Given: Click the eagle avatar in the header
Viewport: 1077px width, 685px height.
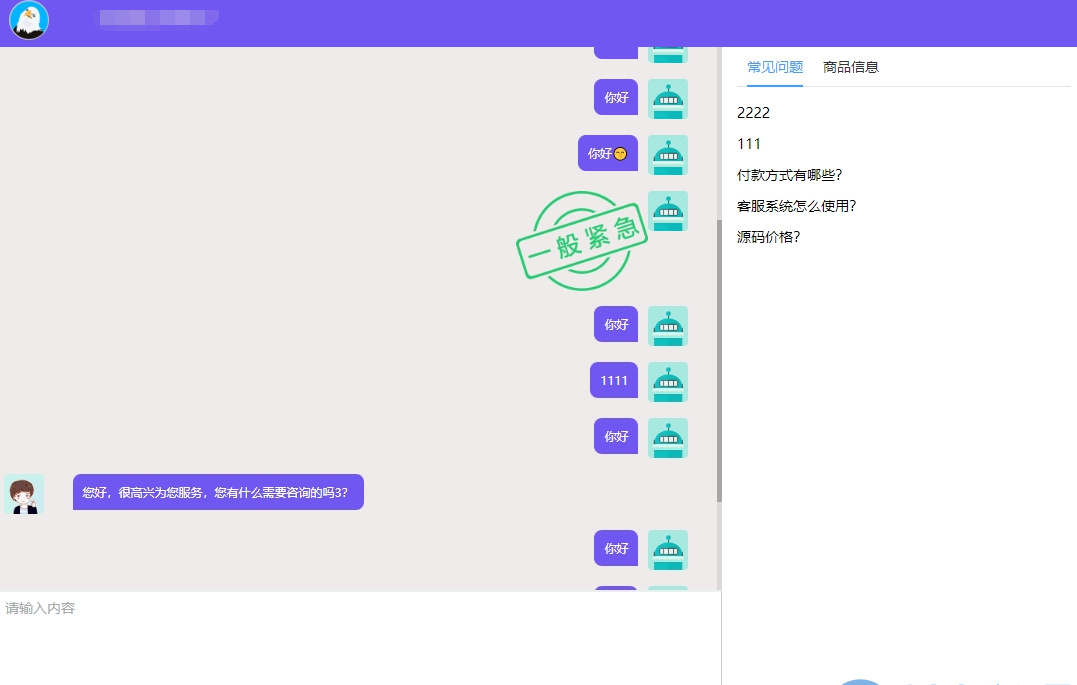Looking at the screenshot, I should coord(29,20).
